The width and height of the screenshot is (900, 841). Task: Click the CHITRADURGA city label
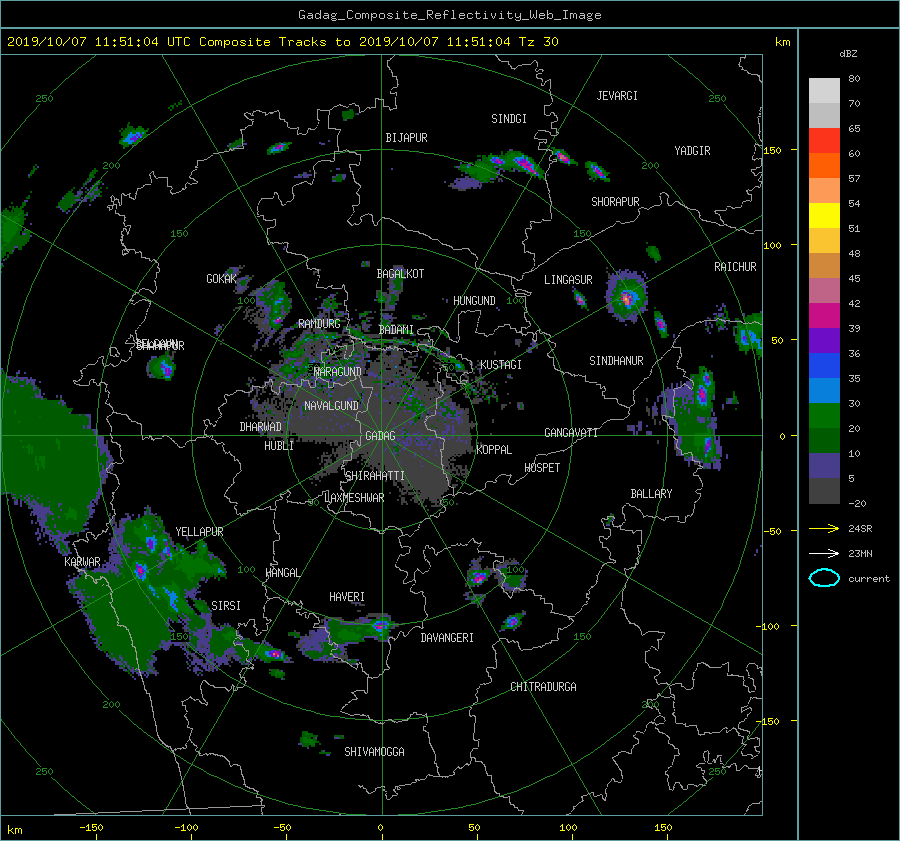[544, 687]
